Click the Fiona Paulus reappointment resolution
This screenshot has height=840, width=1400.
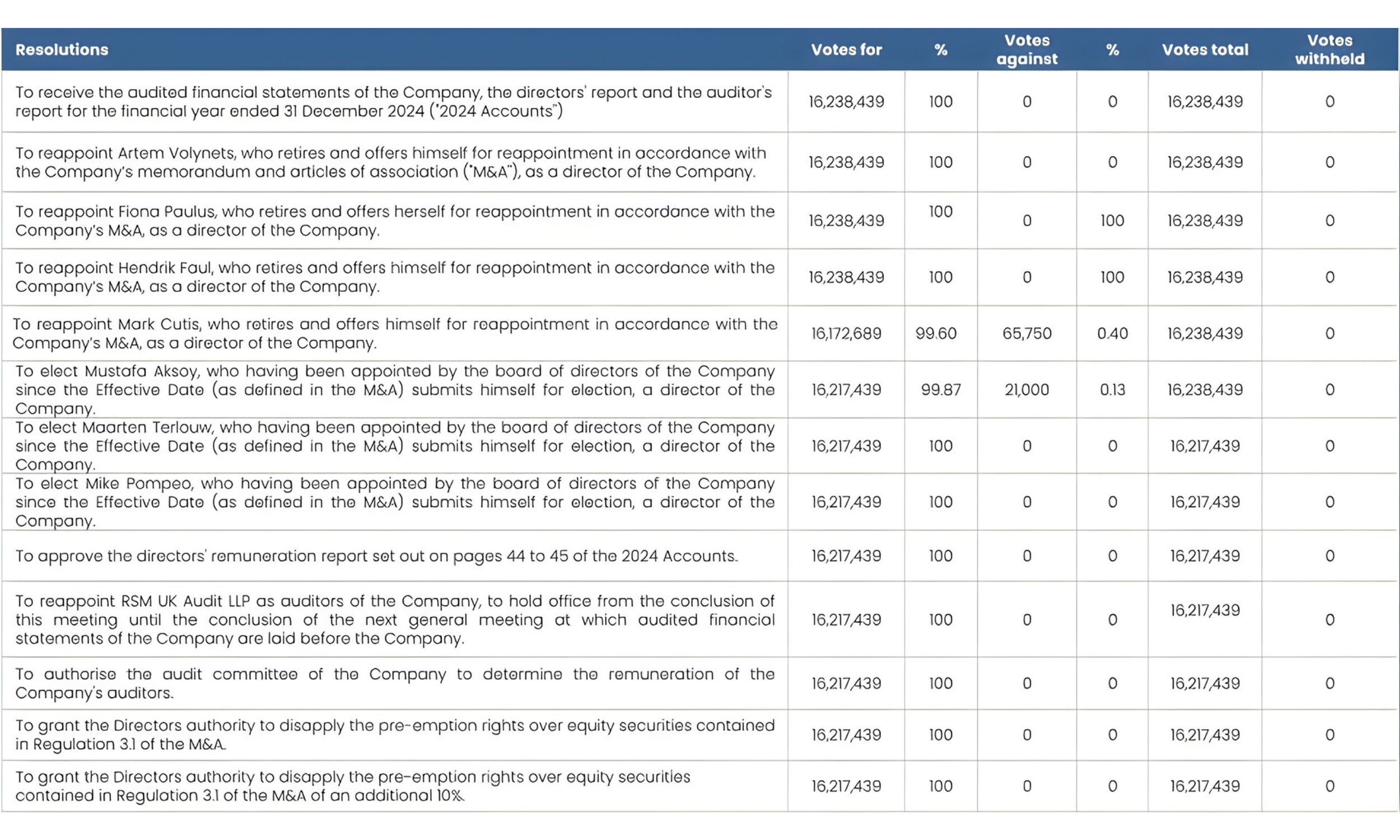coord(394,221)
